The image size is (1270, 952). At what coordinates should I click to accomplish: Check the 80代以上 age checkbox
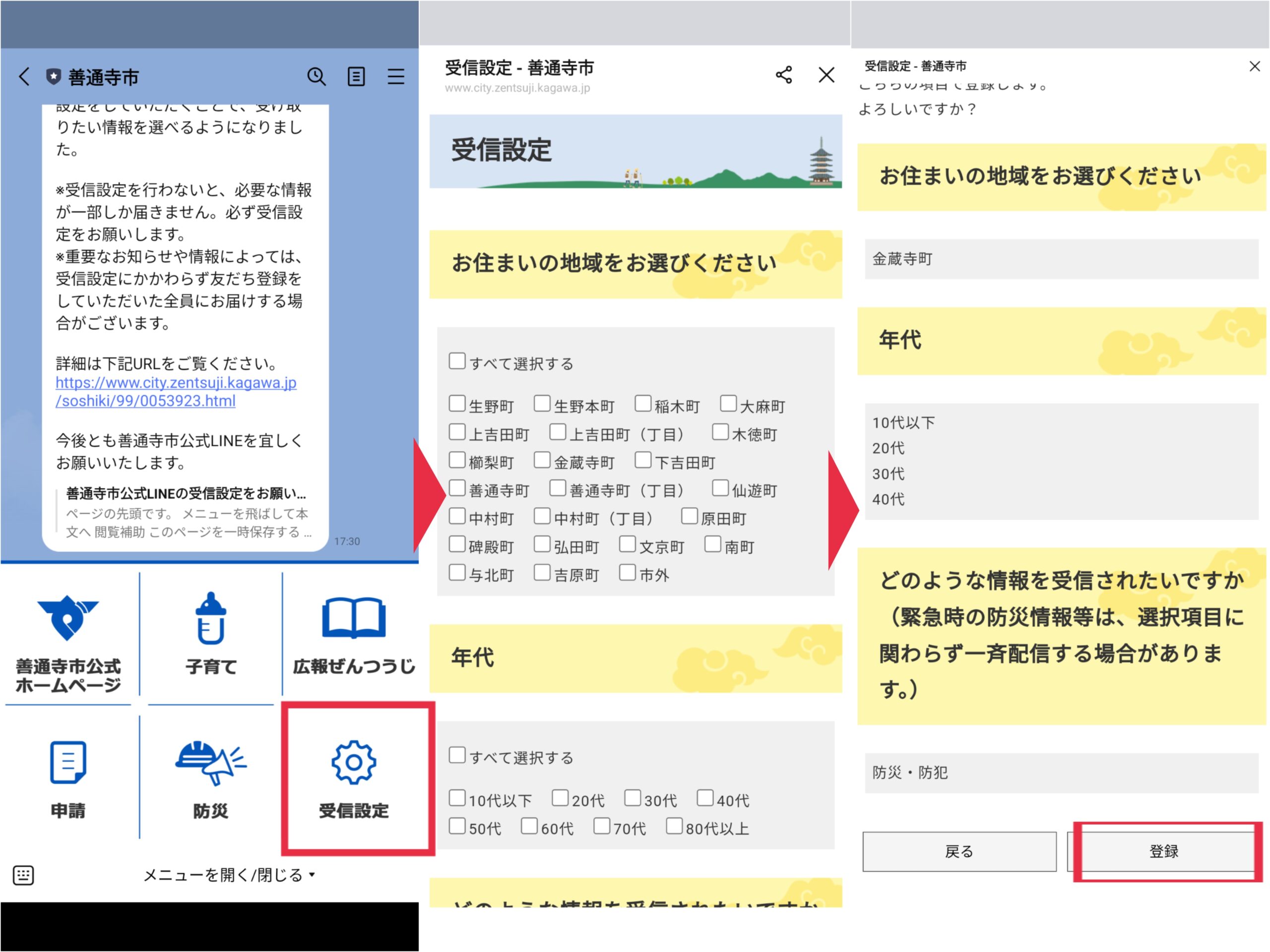point(674,826)
